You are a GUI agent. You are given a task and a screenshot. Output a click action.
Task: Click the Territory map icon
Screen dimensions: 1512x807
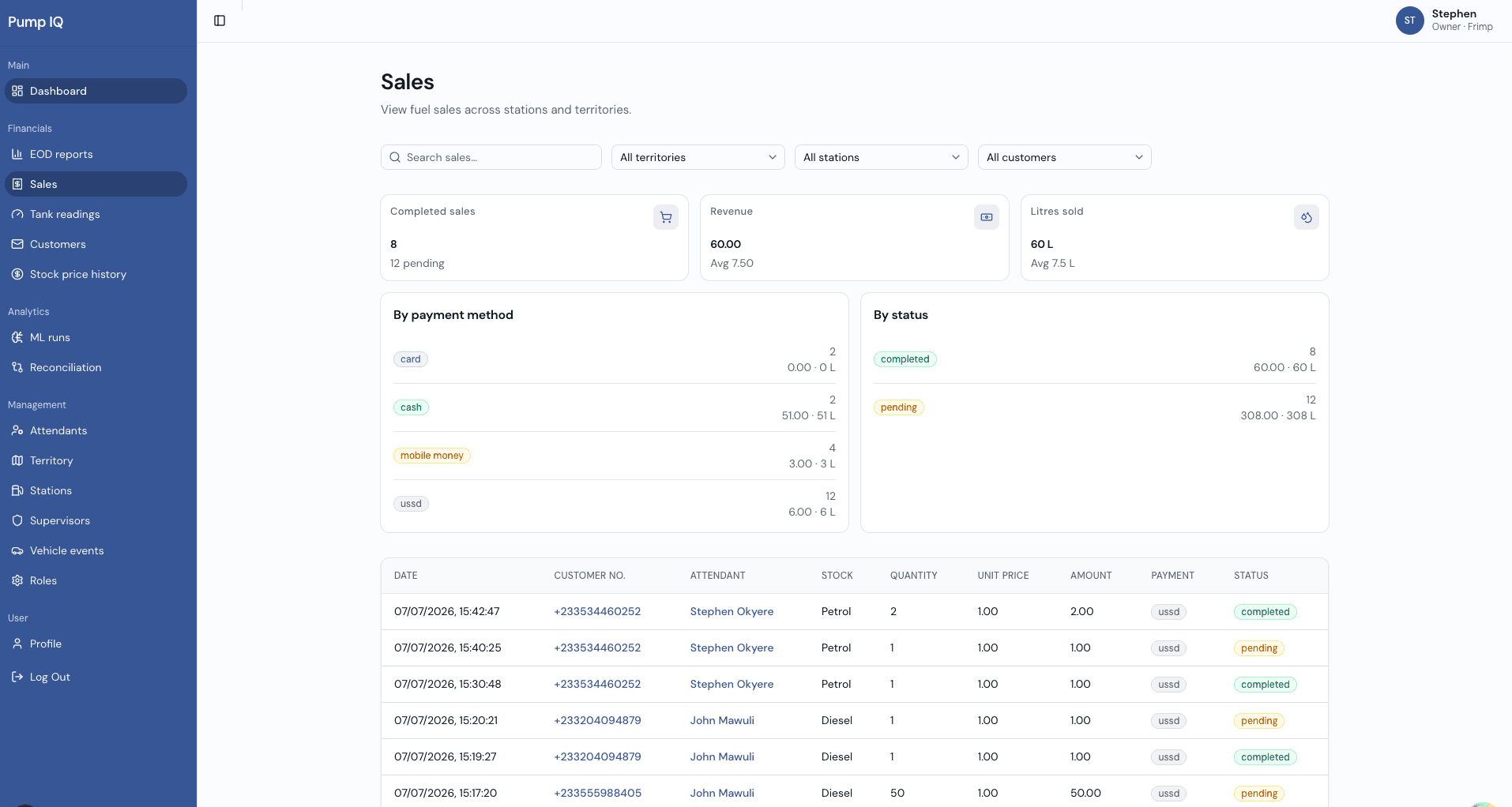click(x=17, y=460)
